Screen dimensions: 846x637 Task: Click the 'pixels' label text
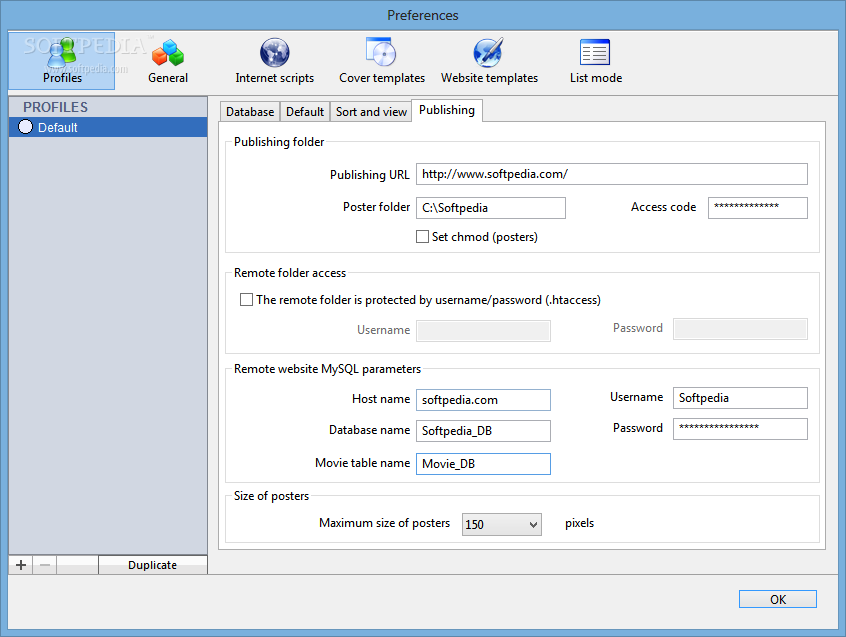pos(579,523)
